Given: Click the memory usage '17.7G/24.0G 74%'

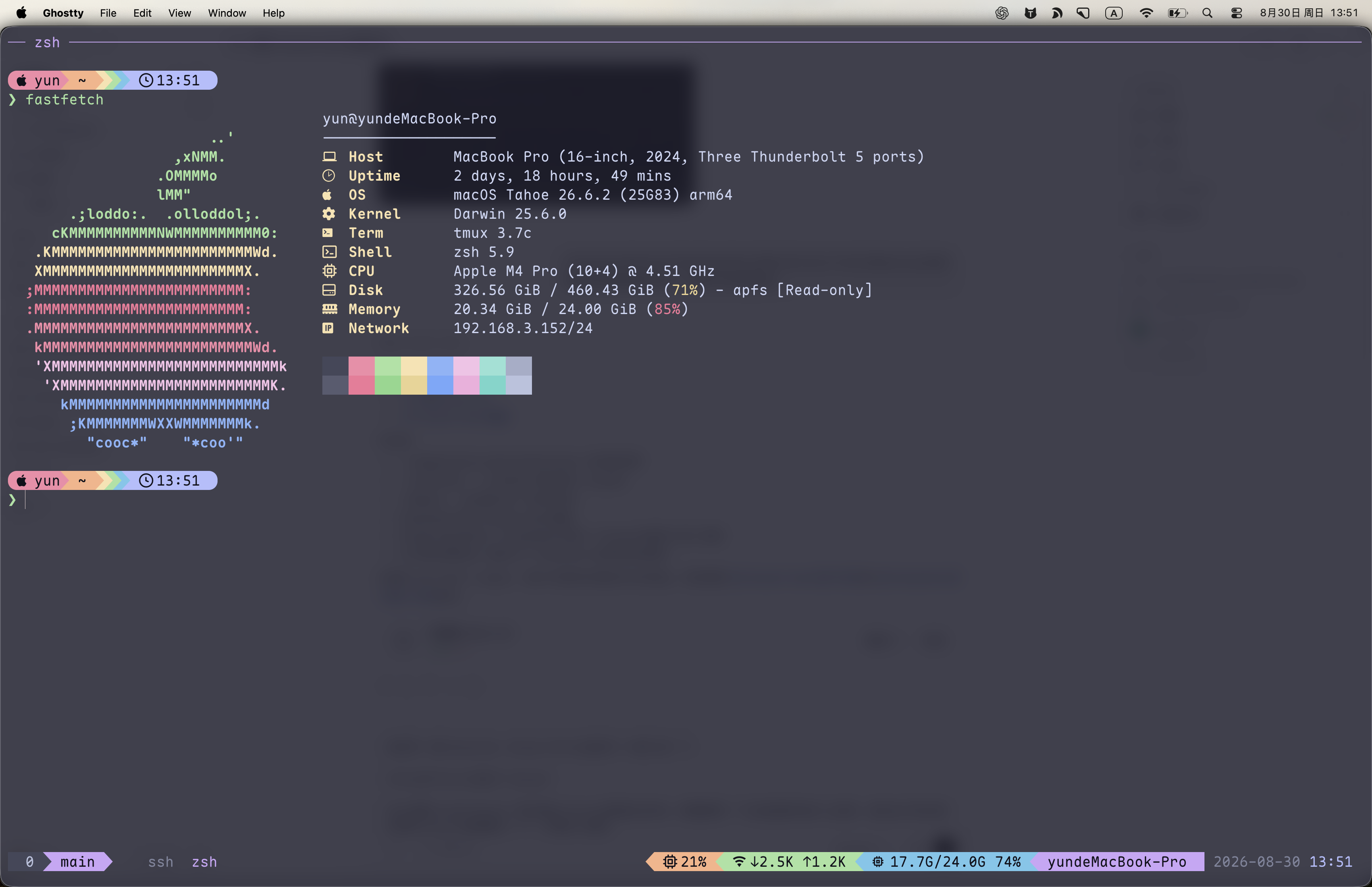Looking at the screenshot, I should 956,862.
